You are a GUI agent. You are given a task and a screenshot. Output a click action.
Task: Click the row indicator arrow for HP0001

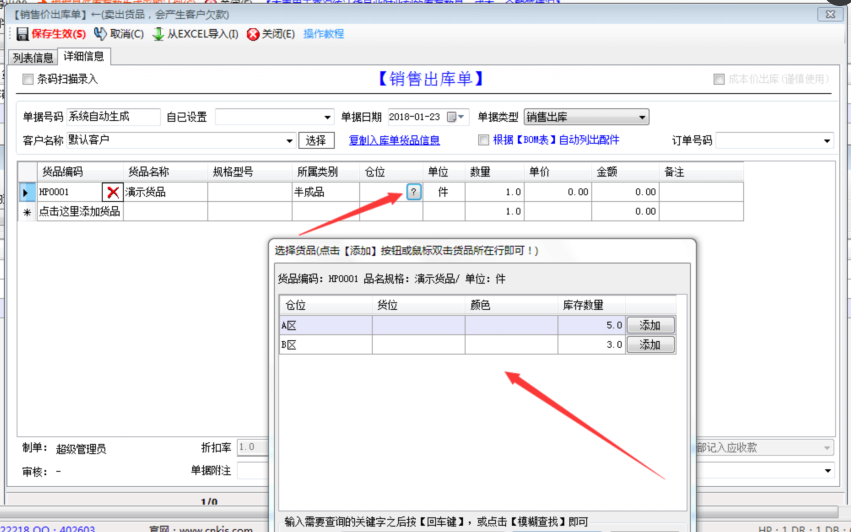click(27, 192)
